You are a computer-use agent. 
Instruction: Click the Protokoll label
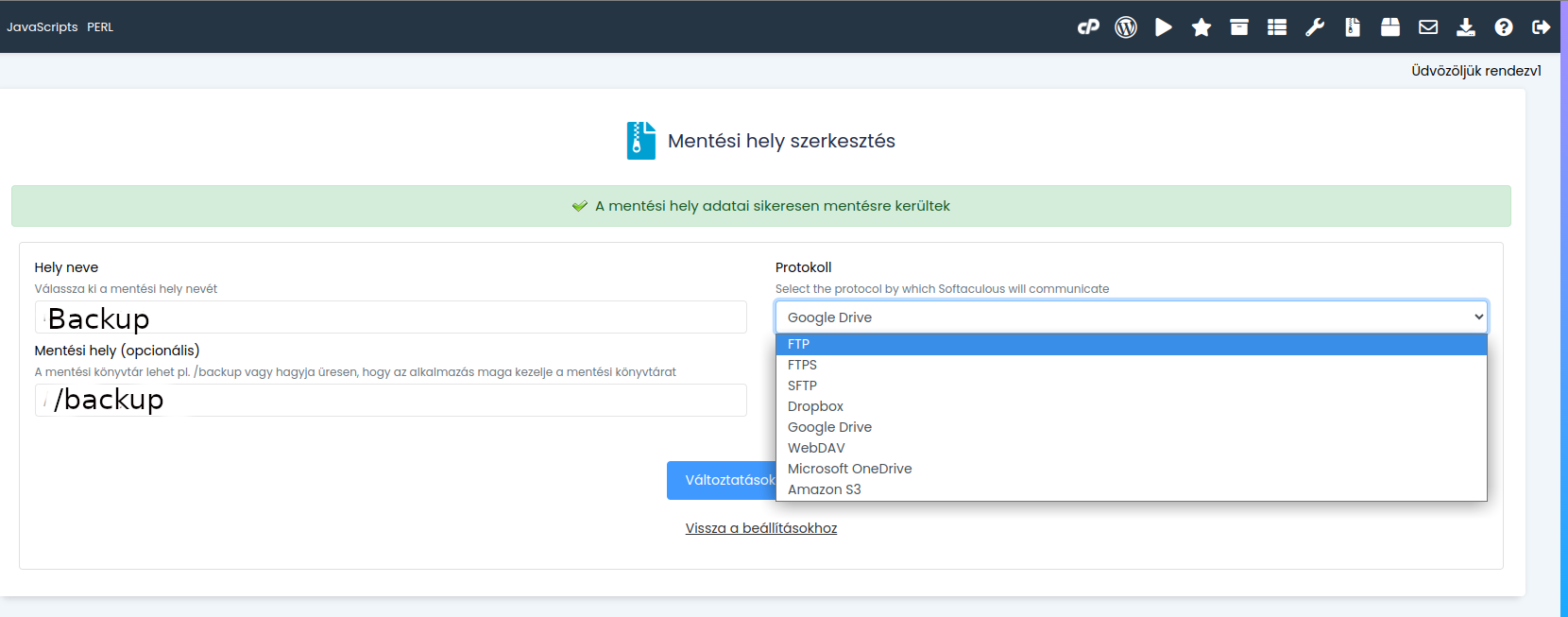tap(804, 267)
